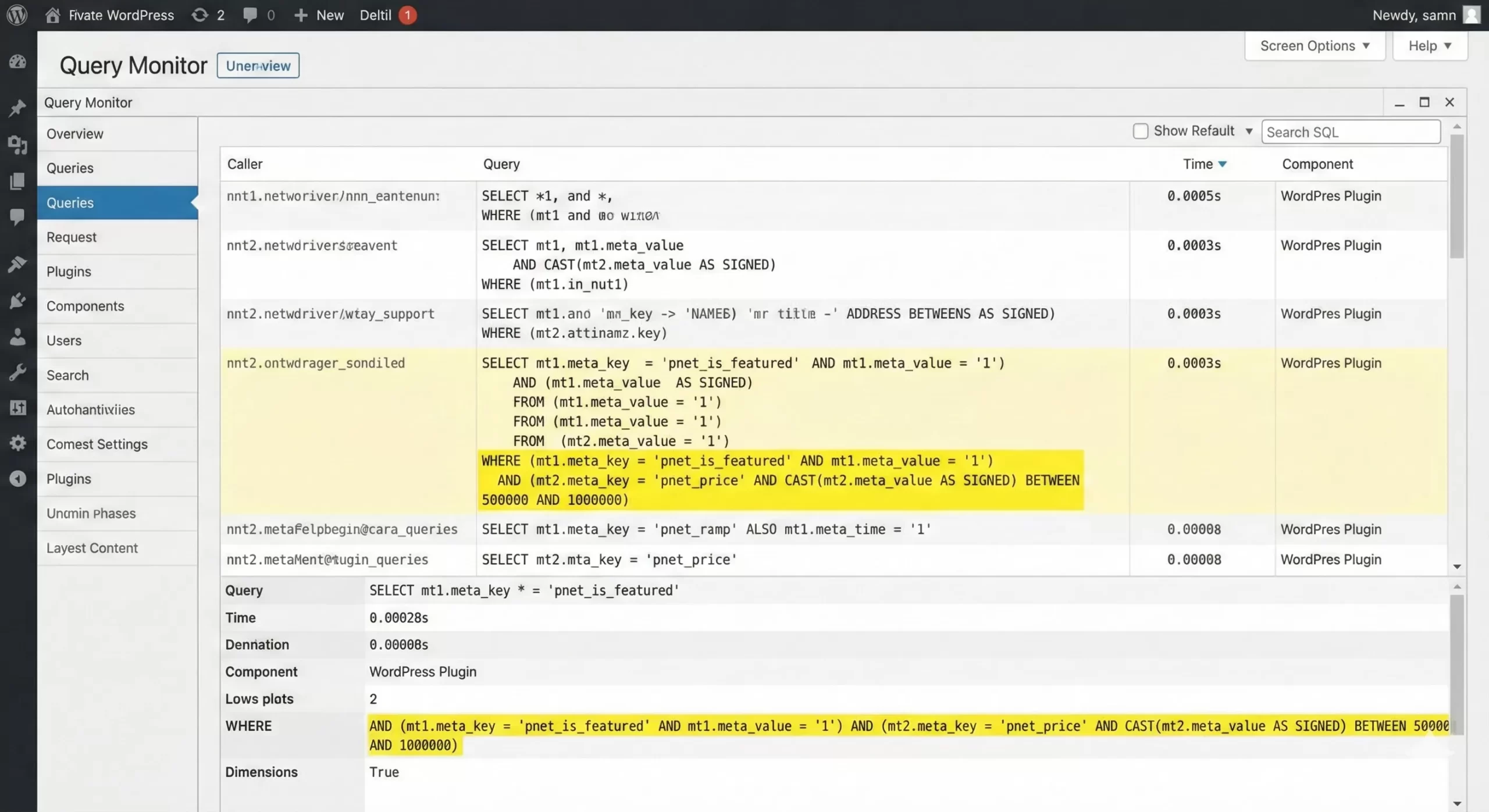
Task: Open Dashboard gauge icon in sidebar
Action: [17, 62]
